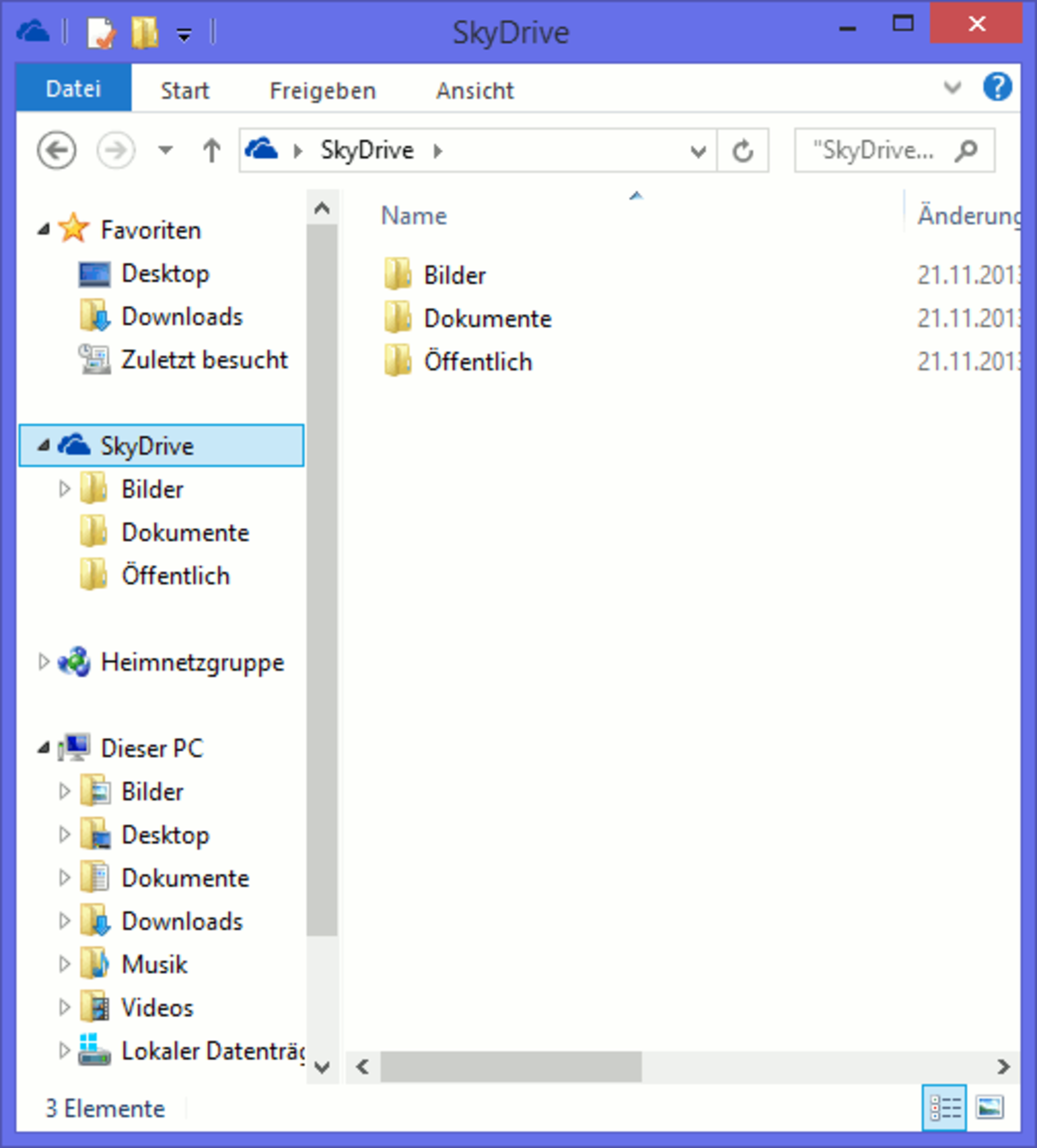Image resolution: width=1037 pixels, height=1148 pixels.
Task: Open the quick access toolbar customize dropdown
Action: point(184,35)
